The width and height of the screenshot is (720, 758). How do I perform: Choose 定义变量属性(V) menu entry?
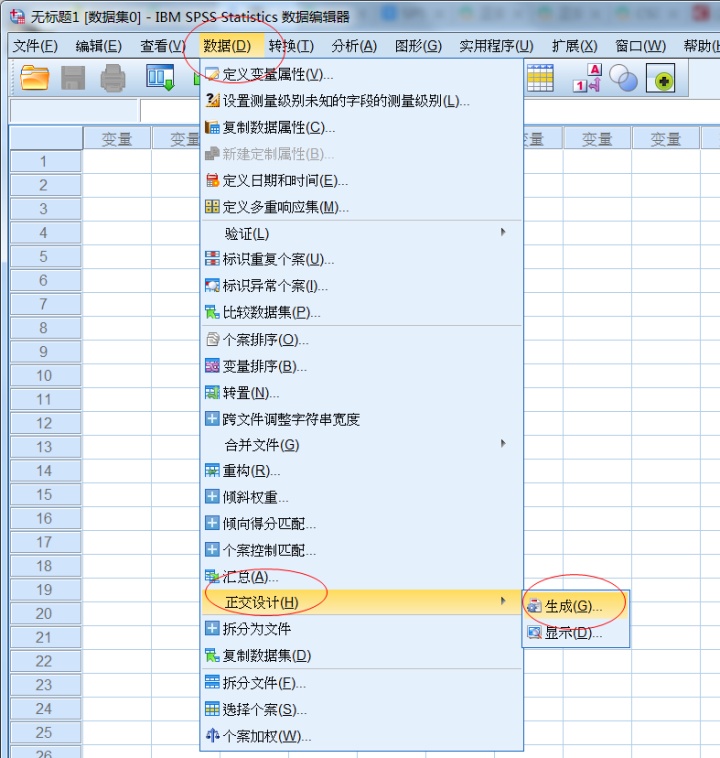[361, 74]
